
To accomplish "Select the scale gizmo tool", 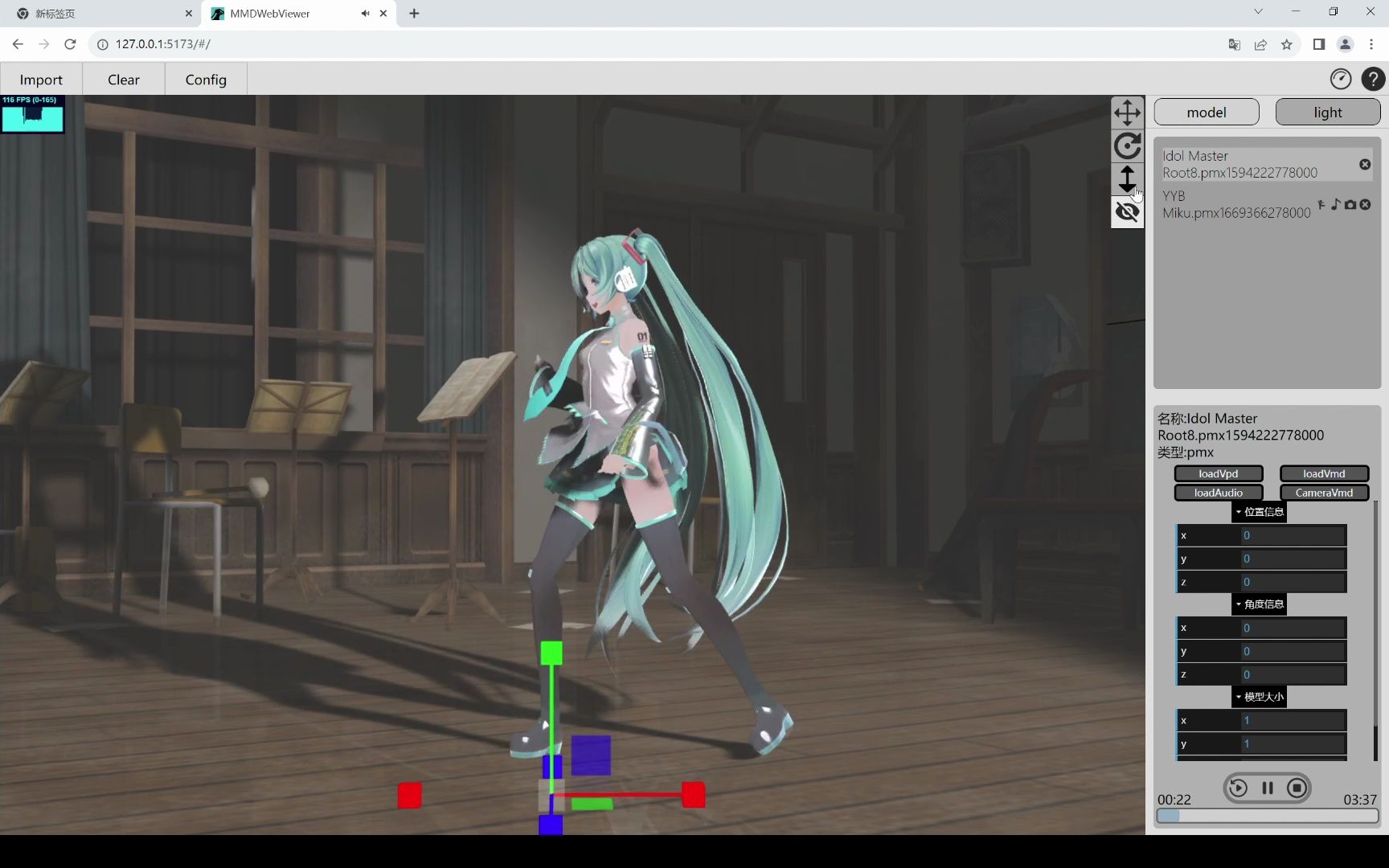I will 1127,178.
